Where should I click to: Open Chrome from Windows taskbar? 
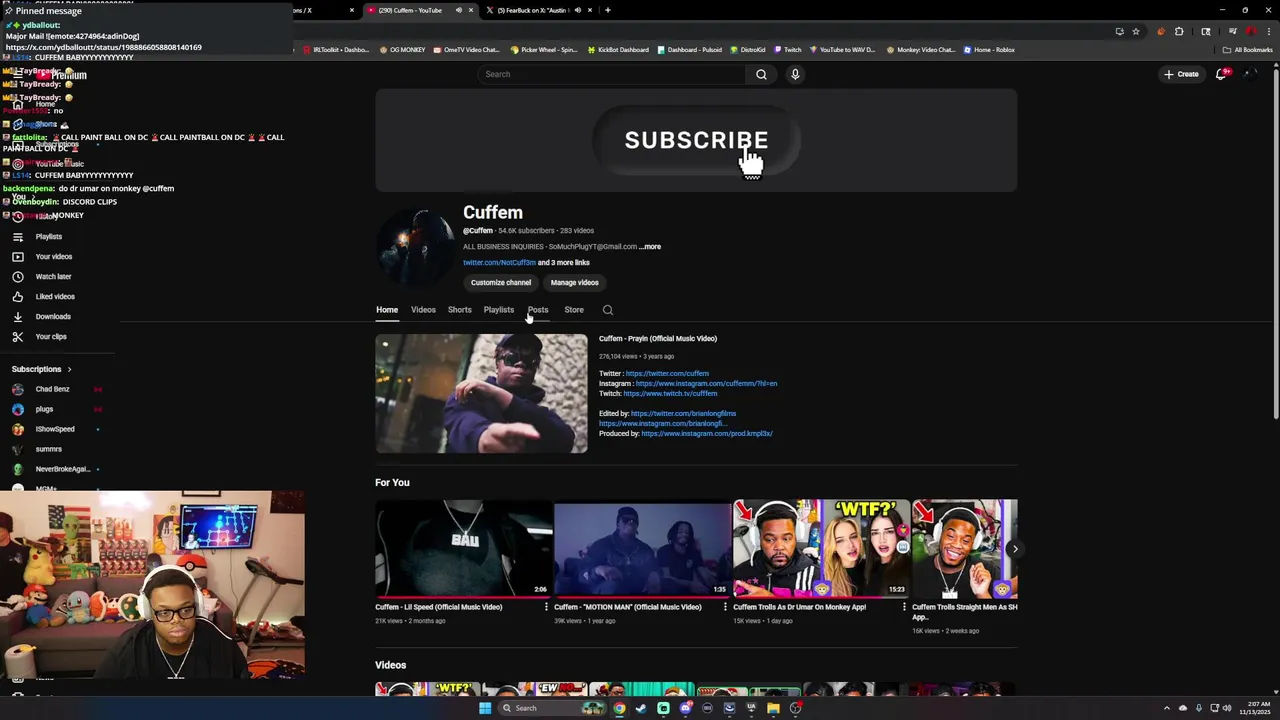[x=619, y=708]
